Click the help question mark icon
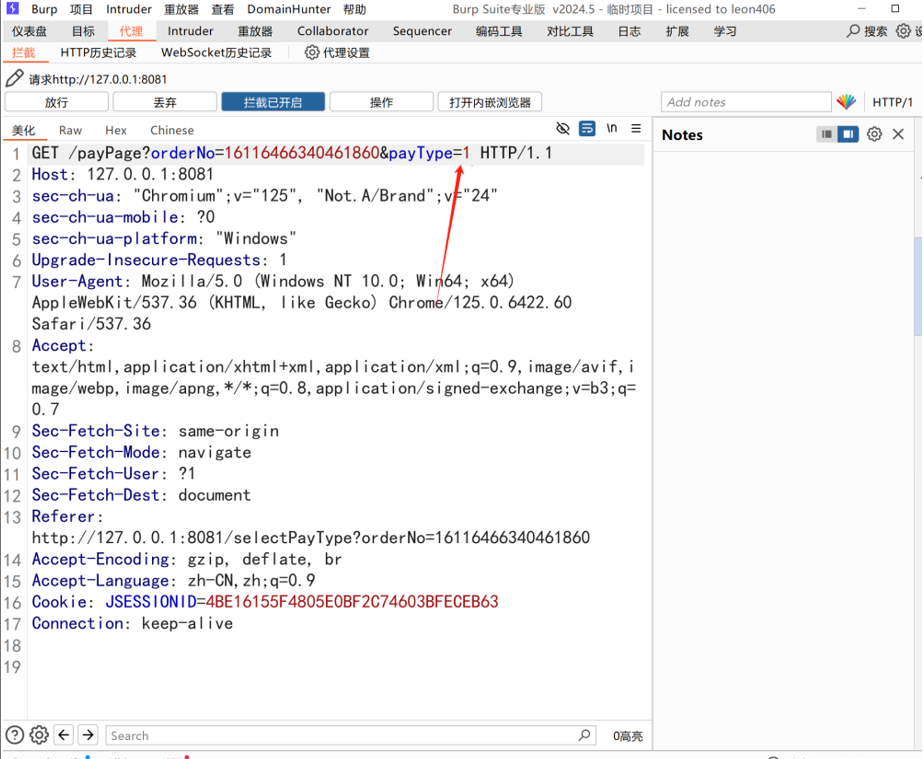Screen dimensions: 924x759 [15, 735]
